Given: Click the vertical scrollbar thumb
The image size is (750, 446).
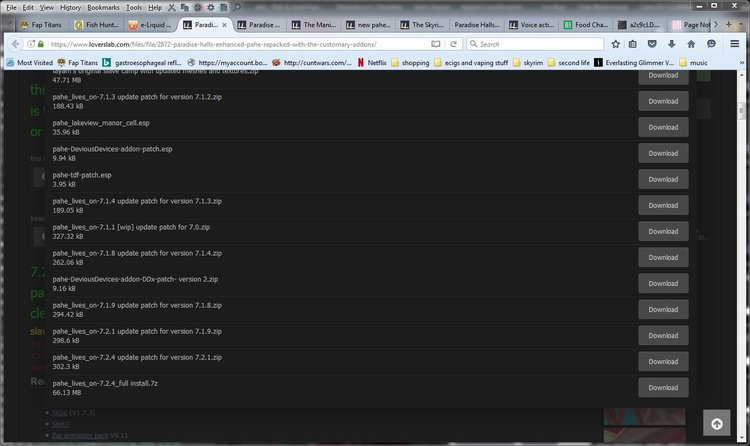Looking at the screenshot, I should point(741,111).
